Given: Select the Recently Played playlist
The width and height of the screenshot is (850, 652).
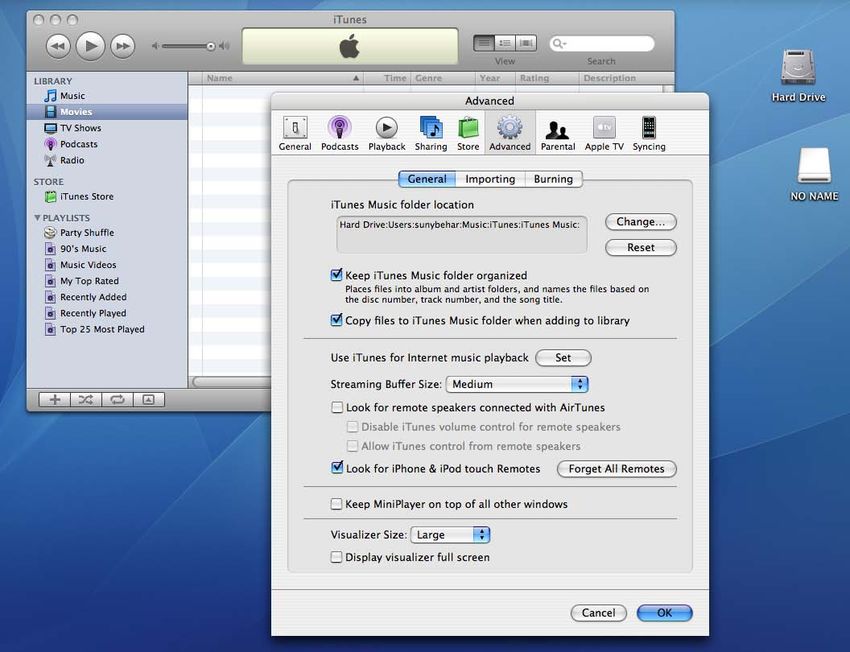Looking at the screenshot, I should [x=93, y=313].
